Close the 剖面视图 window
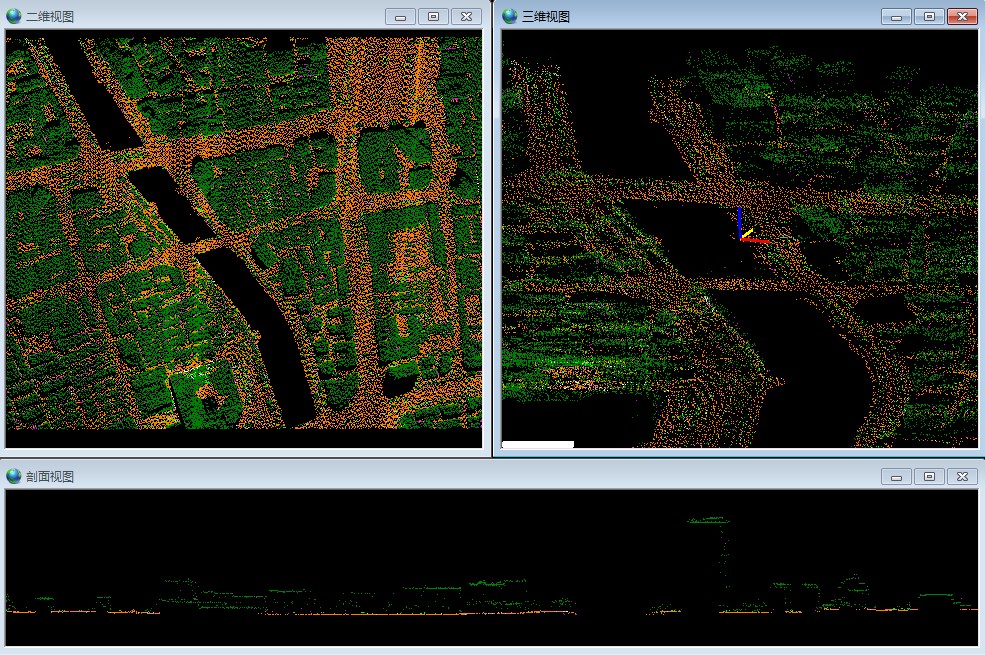The width and height of the screenshot is (985, 655). tap(962, 477)
